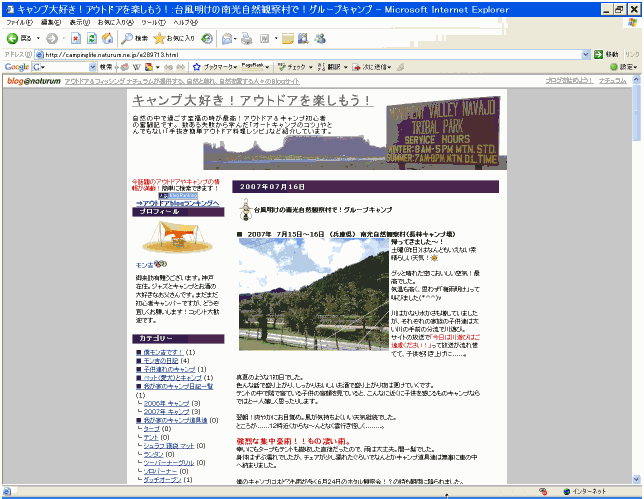Click the Forward arrow button
This screenshot has height=499, width=644.
click(52, 39)
